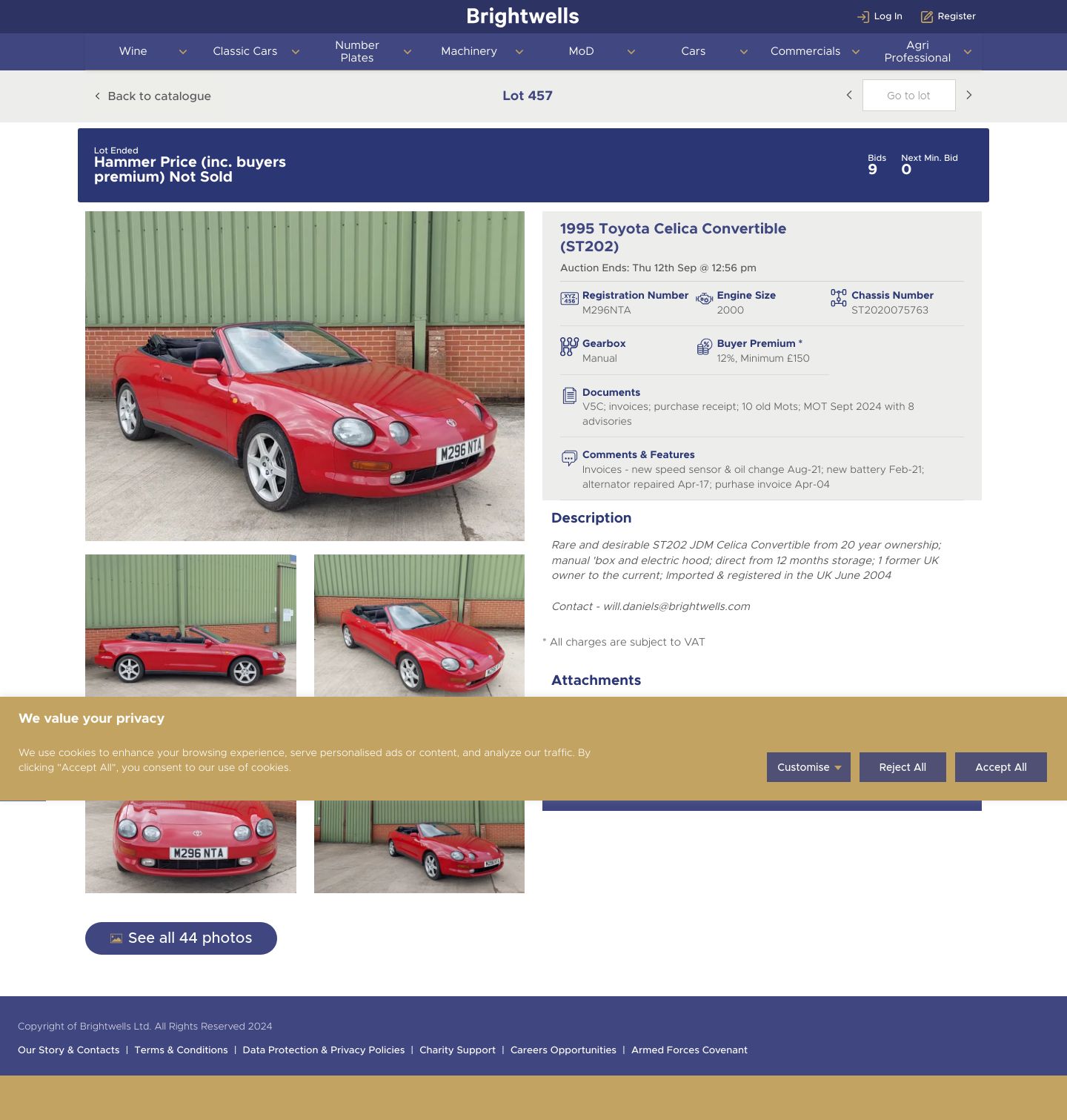This screenshot has width=1067, height=1120.
Task: Expand the Number Plates menu chevron
Action: pyautogui.click(x=407, y=52)
